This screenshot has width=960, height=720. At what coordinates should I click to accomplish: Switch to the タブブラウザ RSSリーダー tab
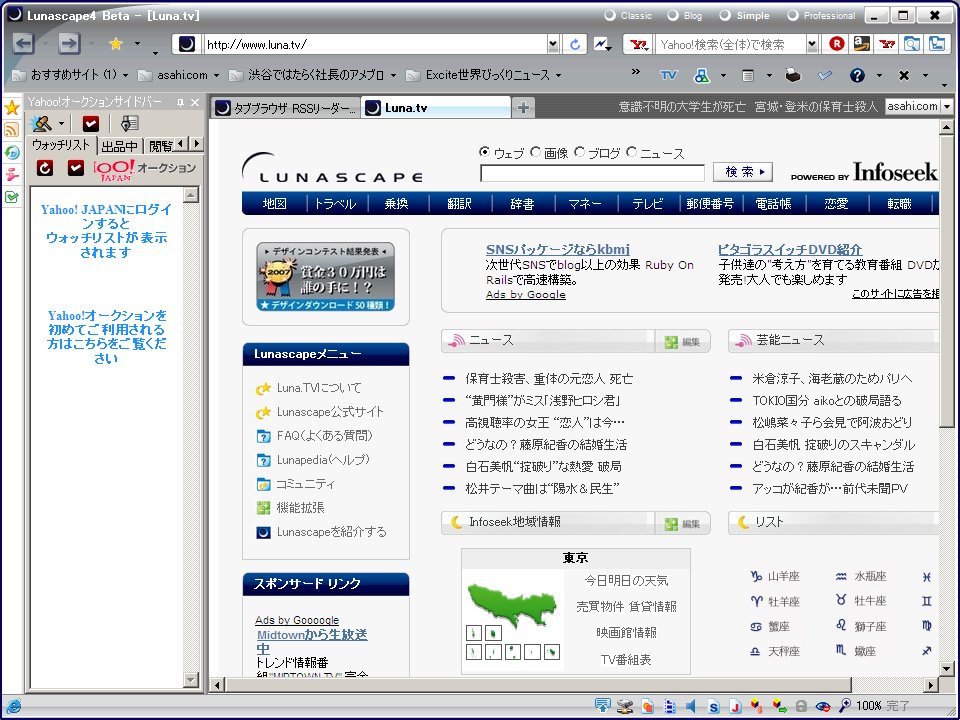point(285,108)
